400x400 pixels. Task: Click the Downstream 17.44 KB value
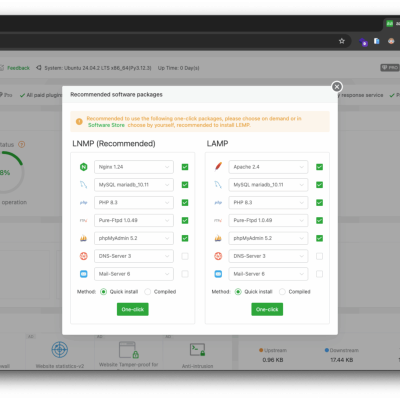point(342,360)
